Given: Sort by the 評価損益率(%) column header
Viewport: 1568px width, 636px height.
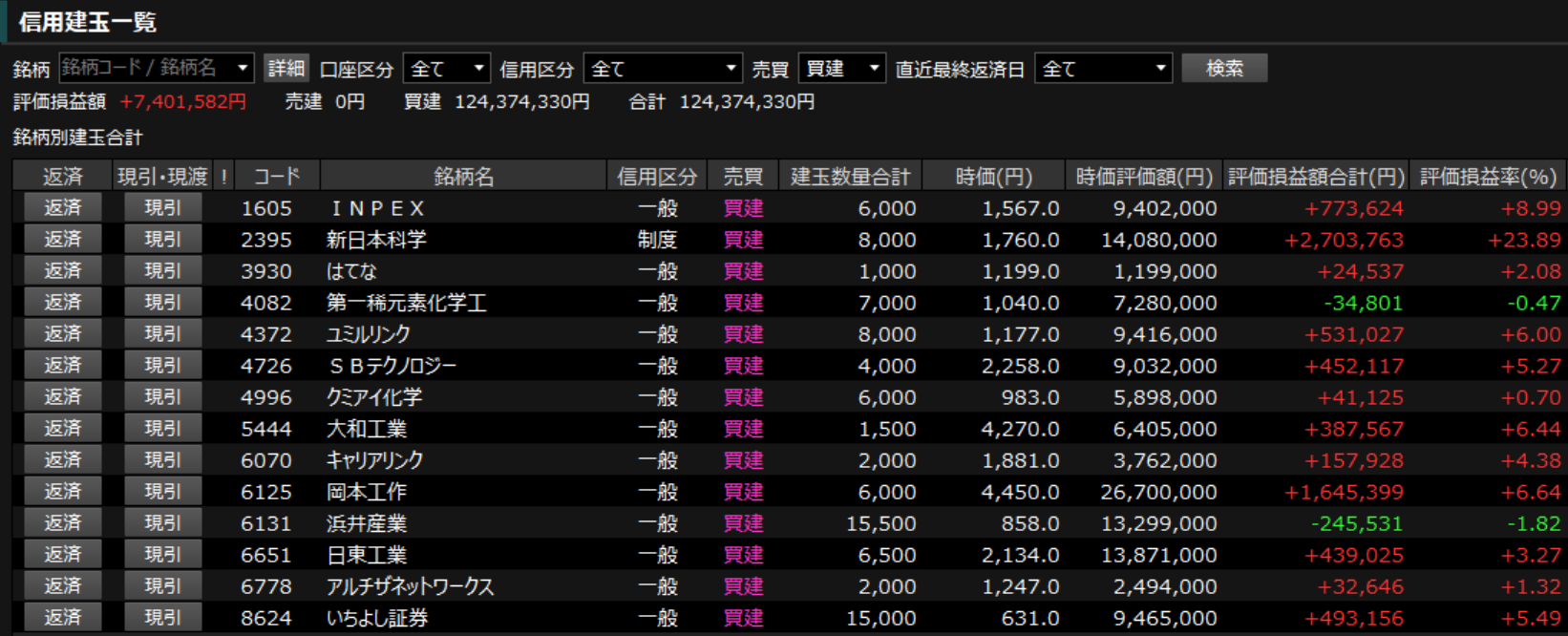Looking at the screenshot, I should (1488, 177).
